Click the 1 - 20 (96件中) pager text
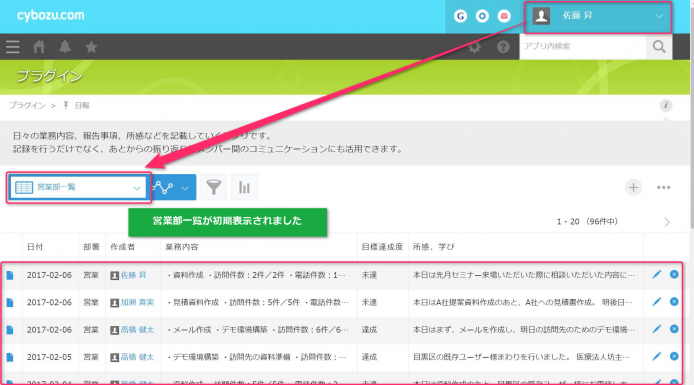The width and height of the screenshot is (694, 385). click(587, 222)
